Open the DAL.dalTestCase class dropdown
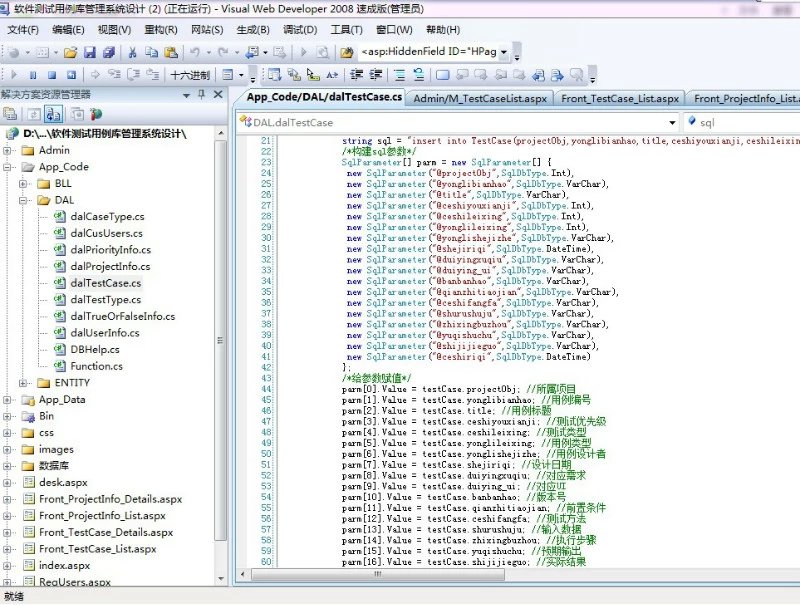Viewport: 800px width, 605px height. click(x=672, y=122)
